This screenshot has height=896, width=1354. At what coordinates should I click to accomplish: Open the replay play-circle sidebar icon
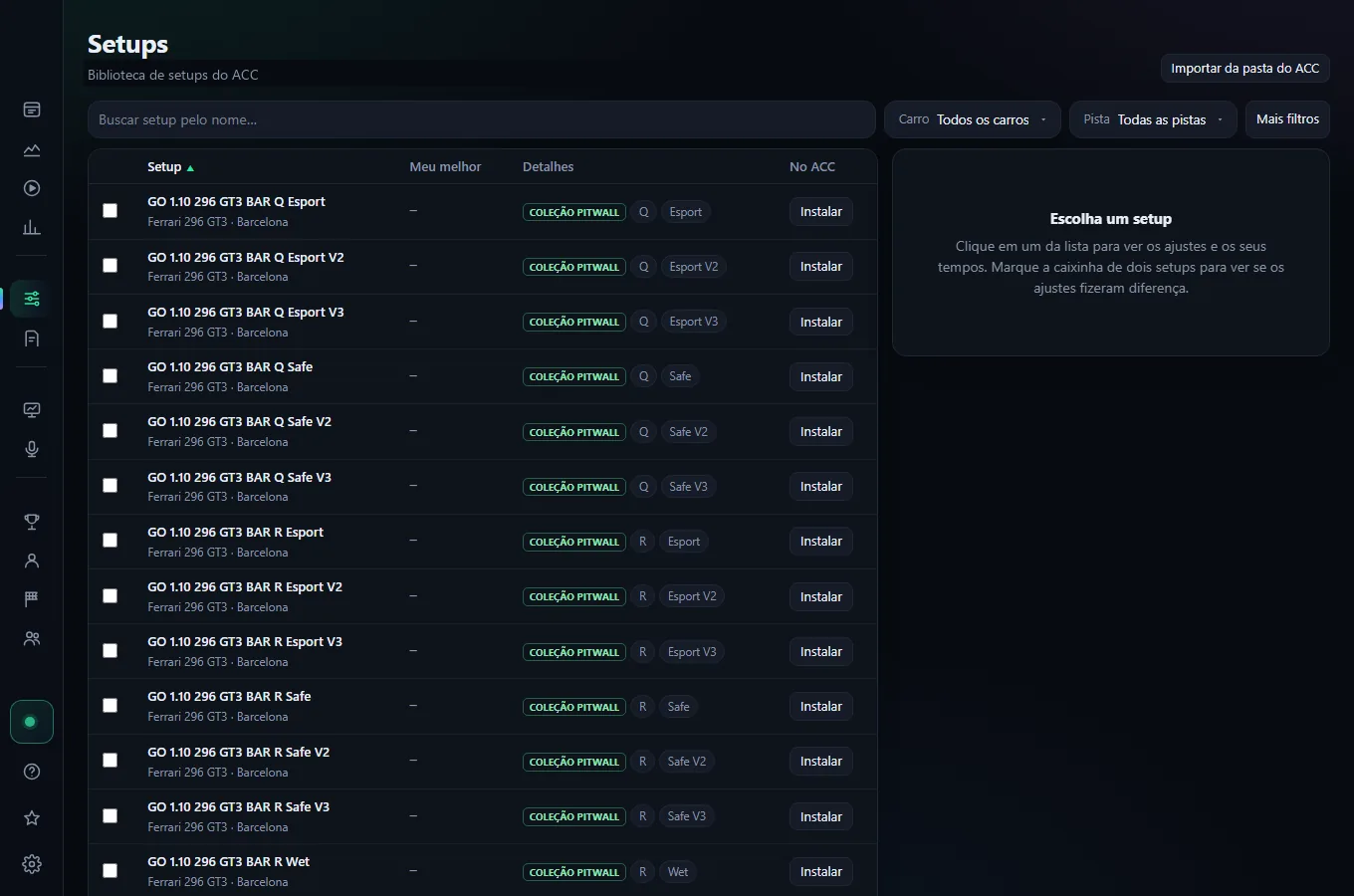[32, 188]
